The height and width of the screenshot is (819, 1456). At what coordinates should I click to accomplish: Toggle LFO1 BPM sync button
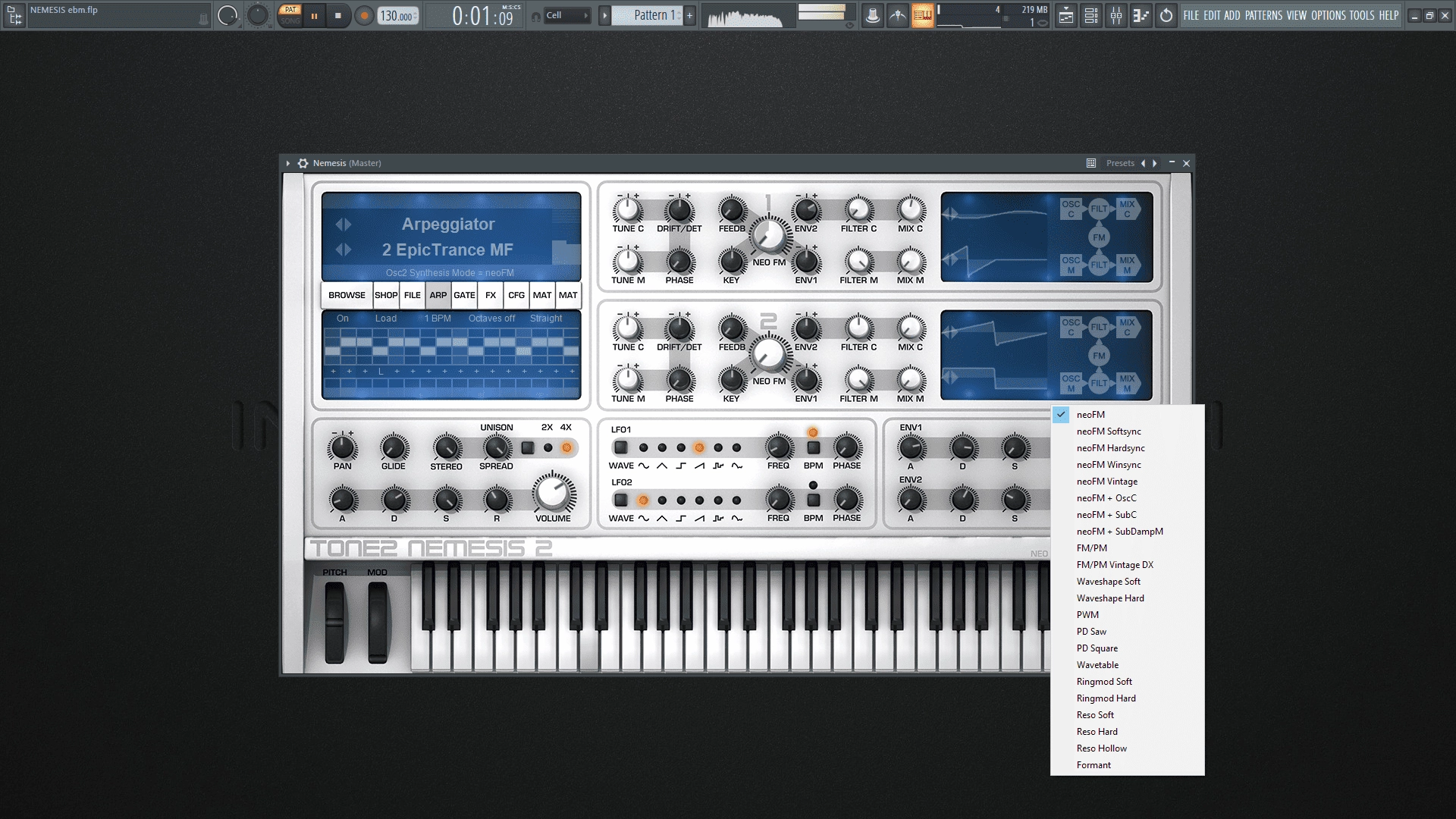point(813,447)
